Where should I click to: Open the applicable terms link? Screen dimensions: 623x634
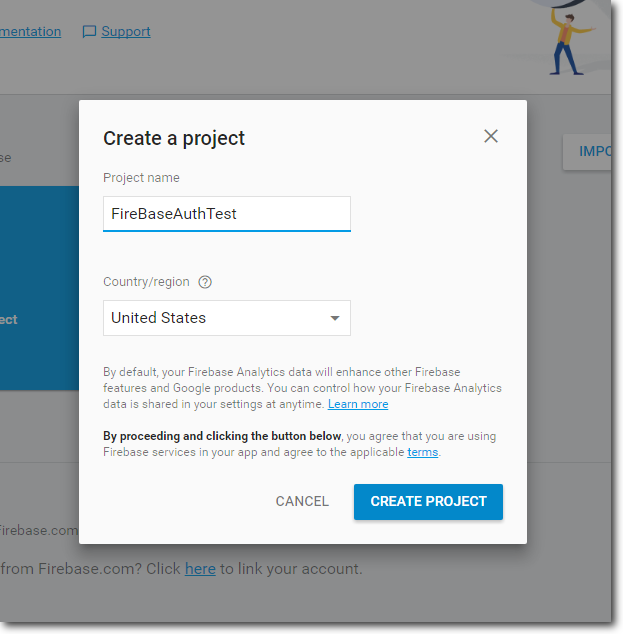pos(422,452)
